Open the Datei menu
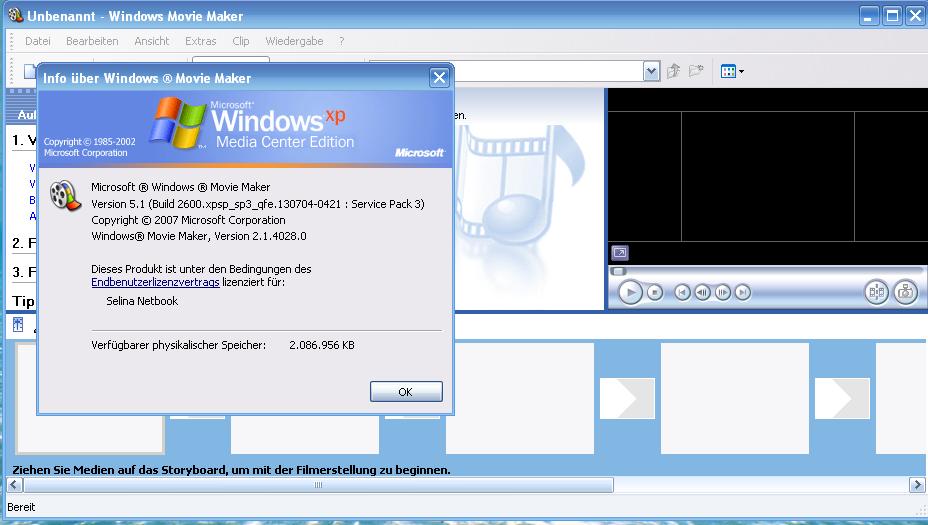This screenshot has width=928, height=525. coord(37,41)
